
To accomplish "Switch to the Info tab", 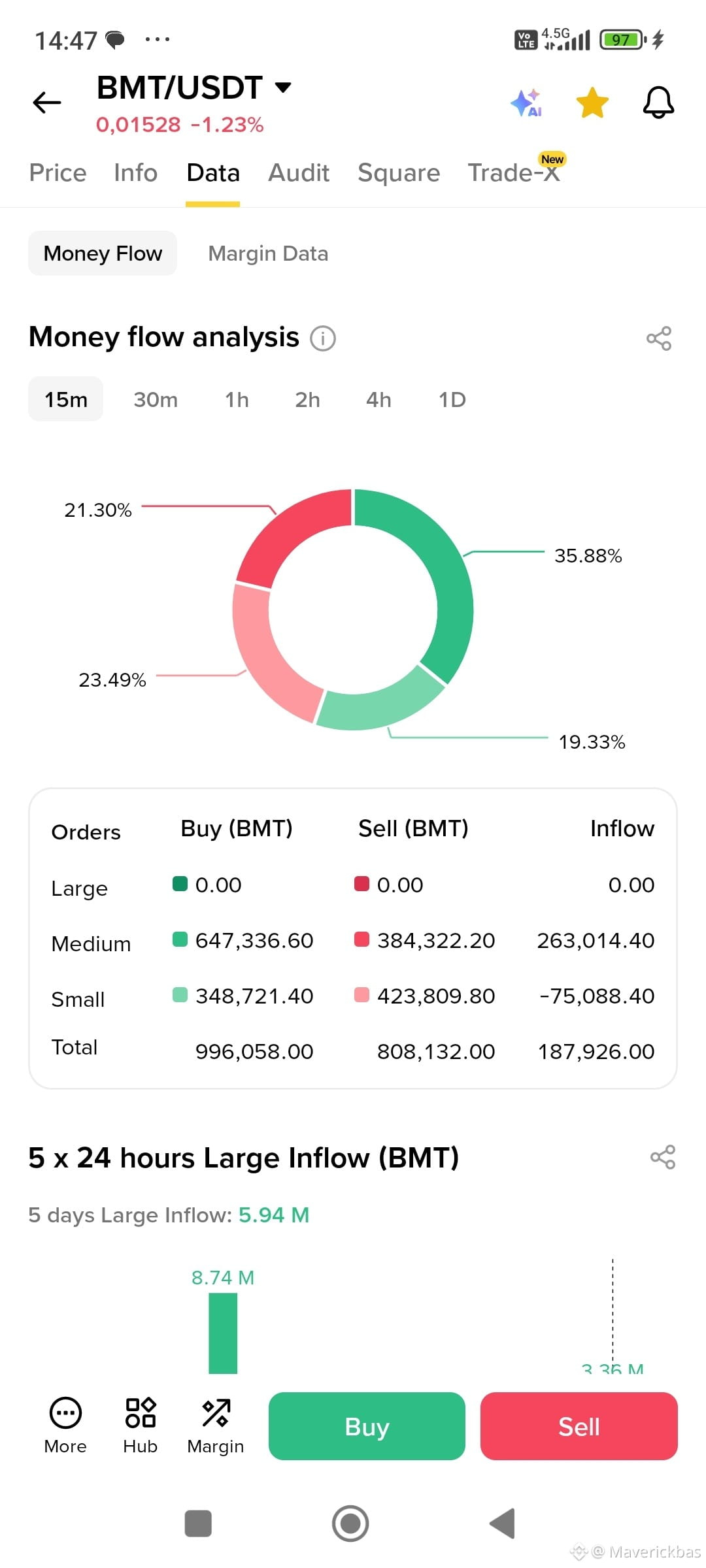I will click(135, 172).
